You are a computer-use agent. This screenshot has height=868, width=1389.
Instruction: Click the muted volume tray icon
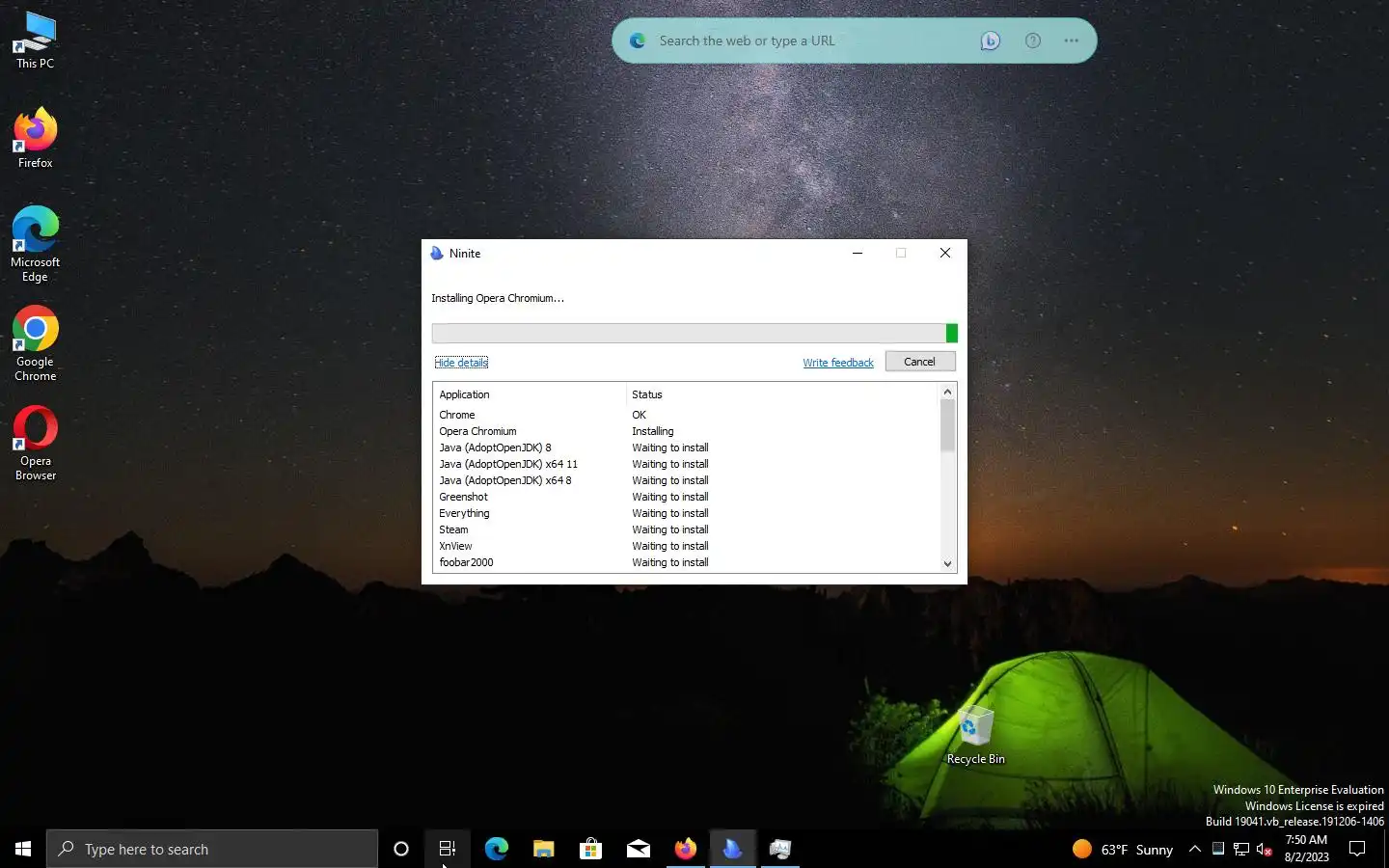coord(1265,849)
